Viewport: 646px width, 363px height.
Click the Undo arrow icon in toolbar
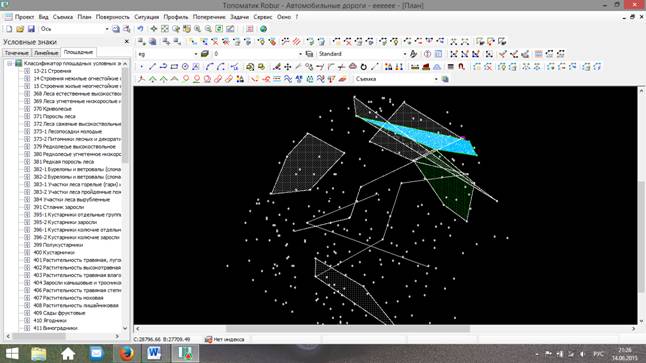(x=140, y=29)
